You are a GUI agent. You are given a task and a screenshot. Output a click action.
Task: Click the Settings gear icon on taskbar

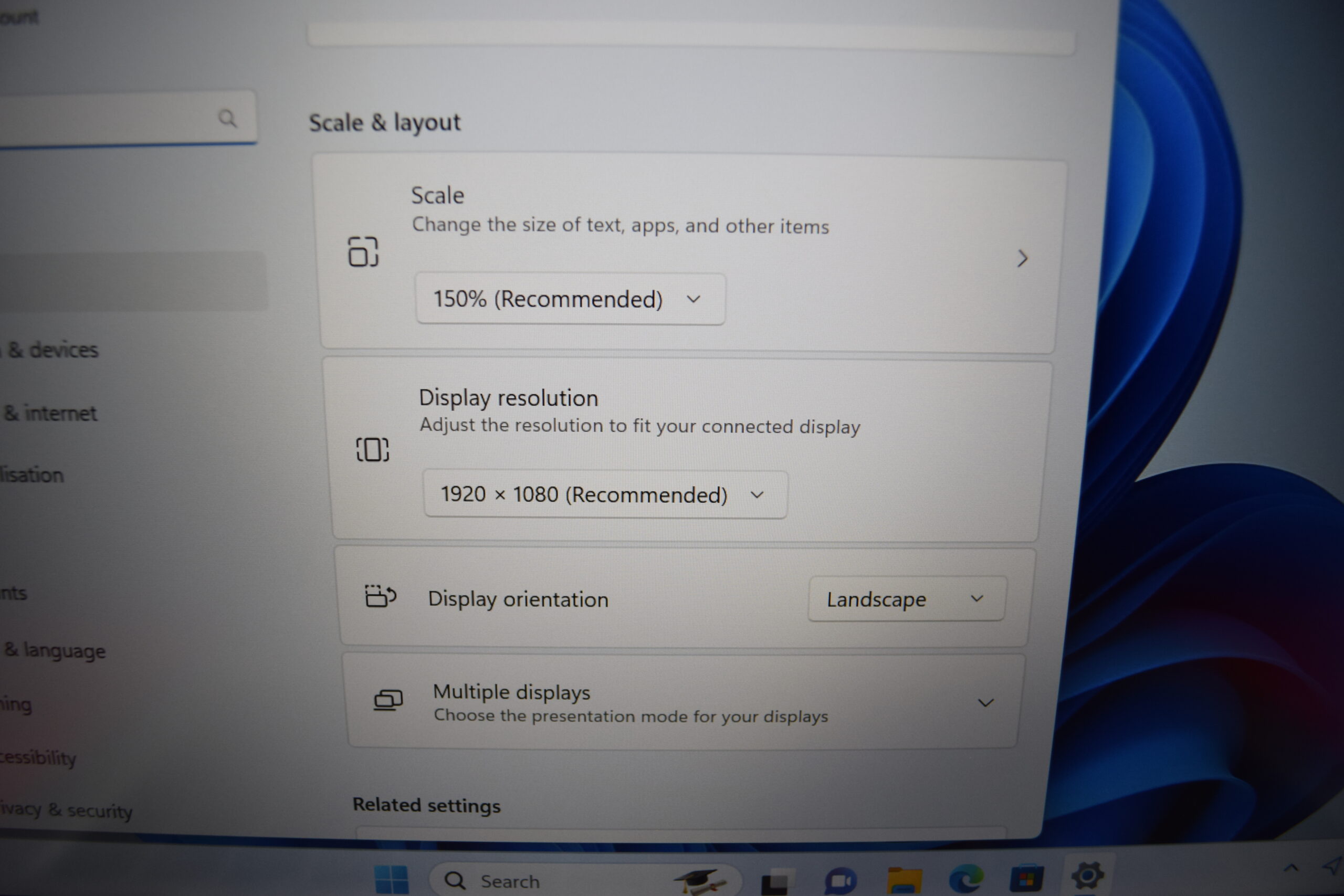(1088, 876)
